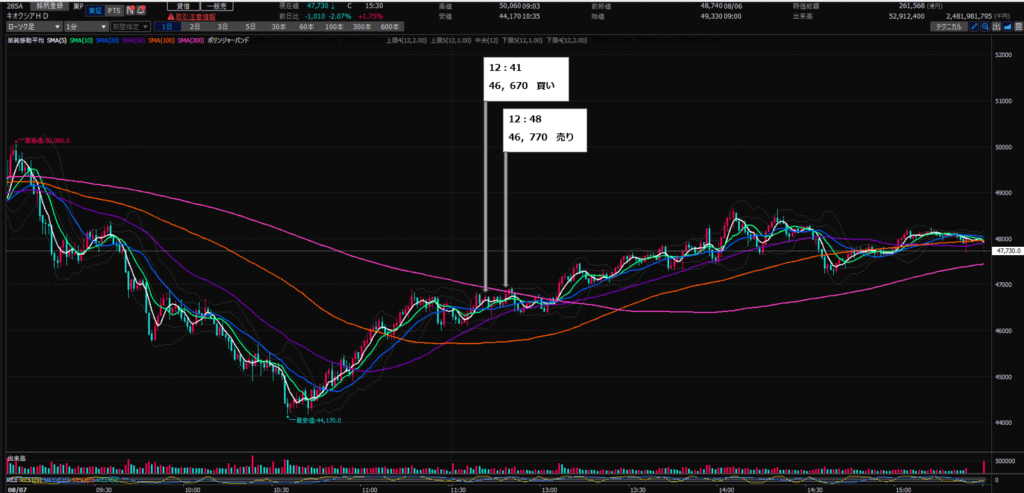Click the RCI indicator panel label
Screen dimensions: 1024x493
[11, 481]
